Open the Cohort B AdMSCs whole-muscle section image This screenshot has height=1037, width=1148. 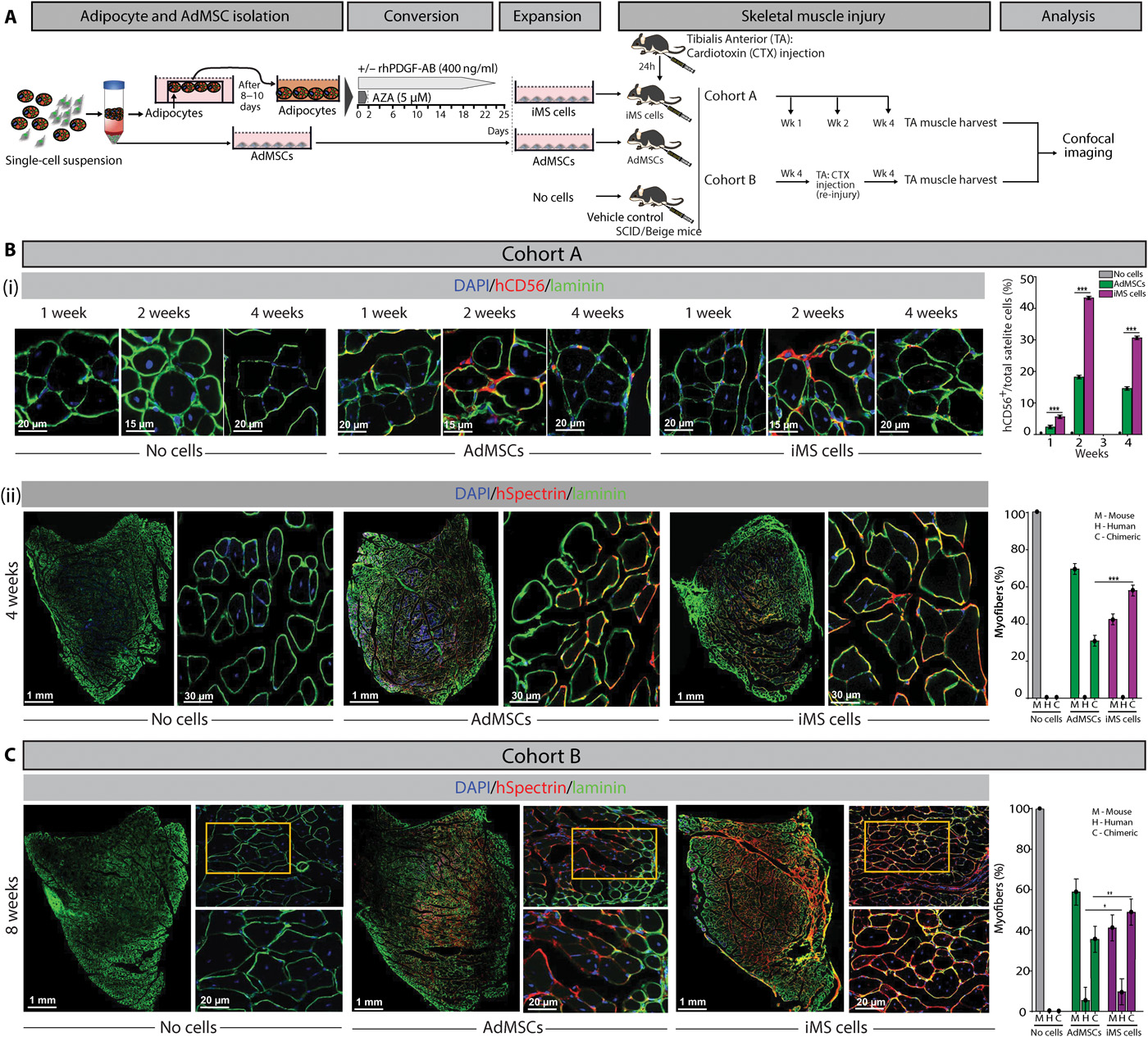tap(434, 908)
